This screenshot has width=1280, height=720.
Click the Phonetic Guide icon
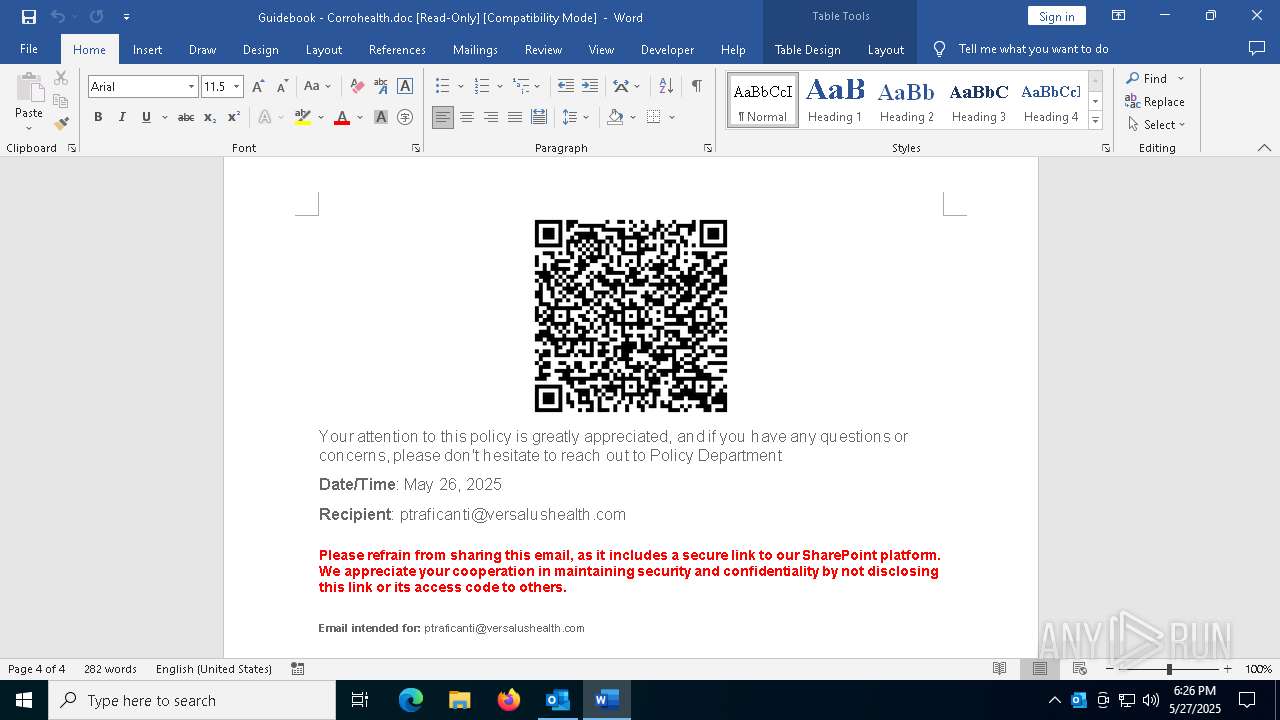(x=381, y=87)
